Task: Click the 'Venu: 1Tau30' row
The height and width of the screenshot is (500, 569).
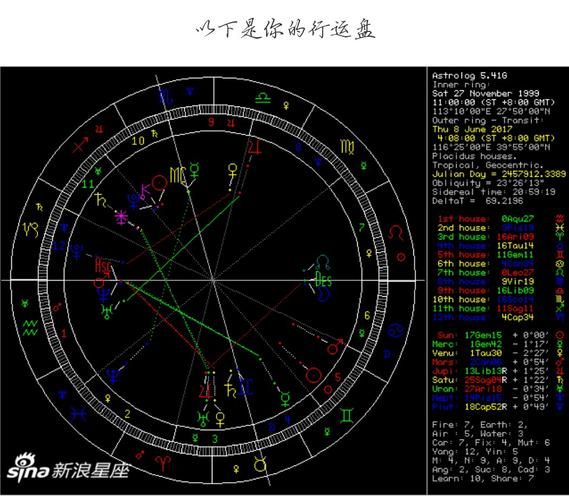Action: (x=499, y=353)
